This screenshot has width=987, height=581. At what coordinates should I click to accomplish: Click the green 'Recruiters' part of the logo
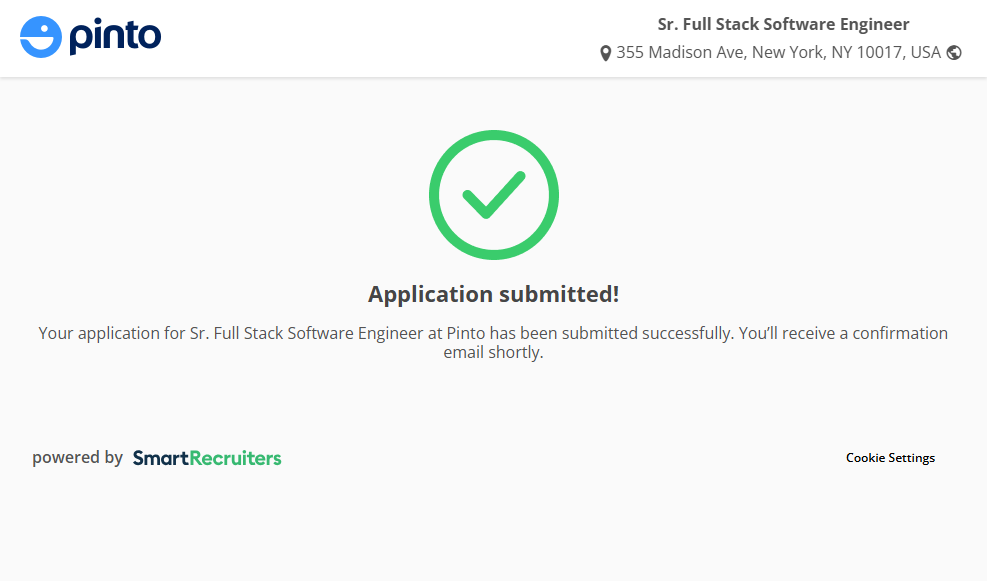pos(235,458)
